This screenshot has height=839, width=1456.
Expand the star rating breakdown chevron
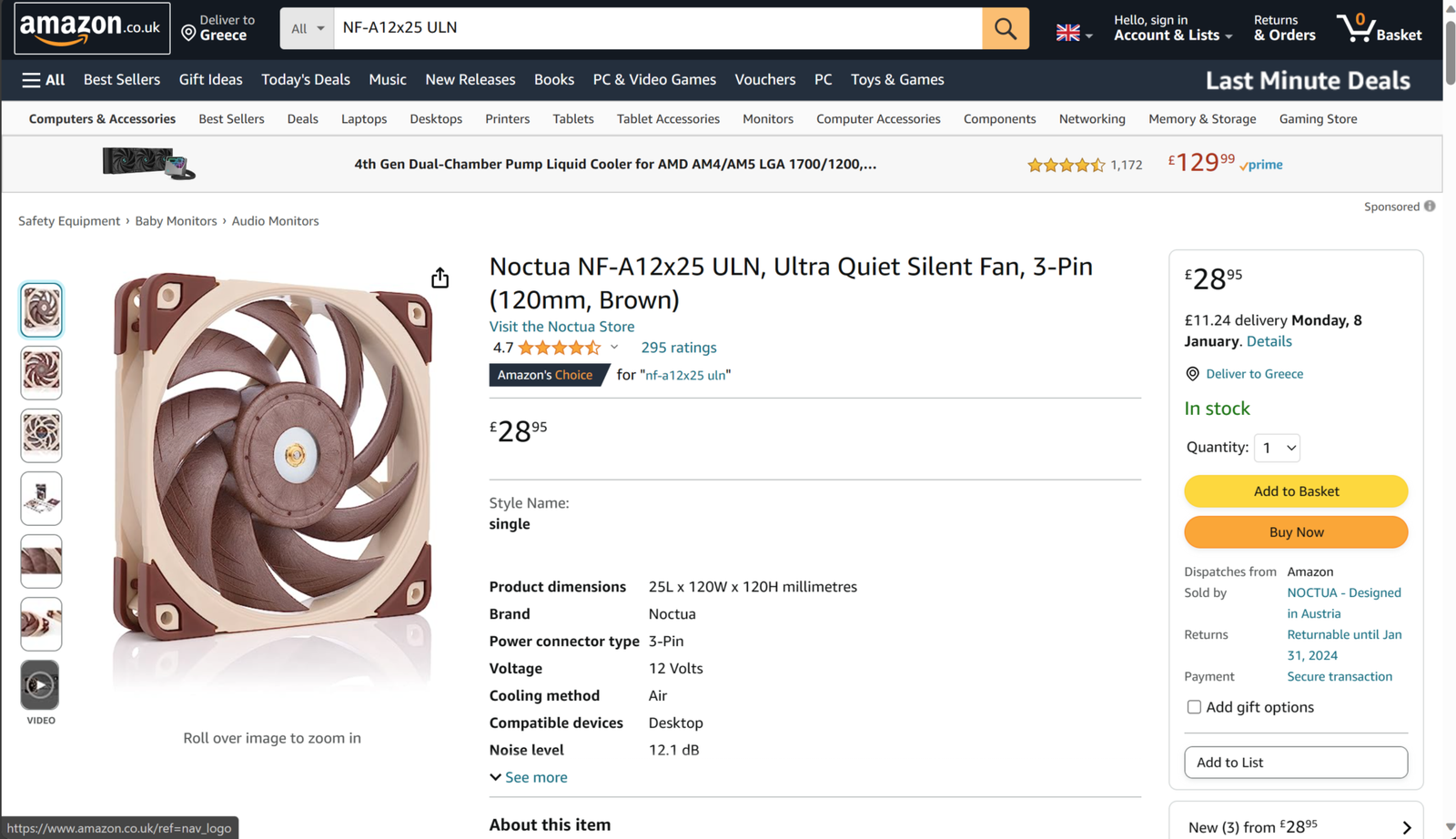[x=614, y=347]
